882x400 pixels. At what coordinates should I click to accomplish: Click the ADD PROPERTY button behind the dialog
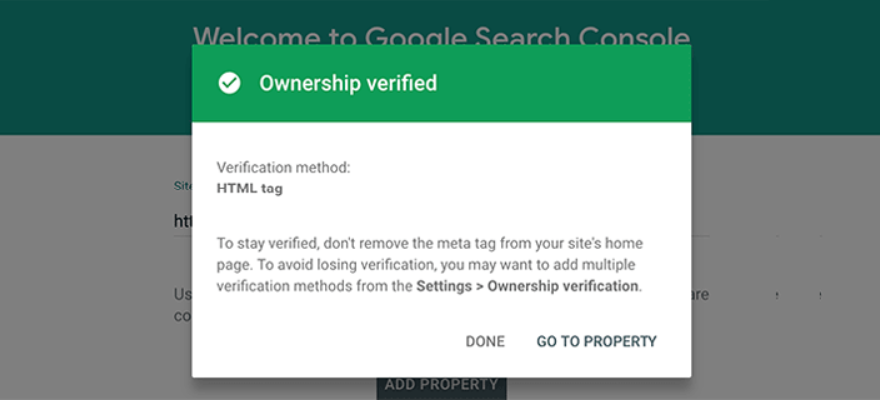441,386
